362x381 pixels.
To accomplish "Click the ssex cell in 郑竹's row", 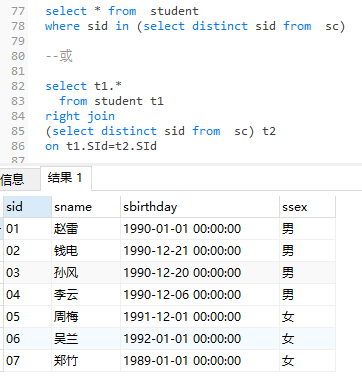I will pyautogui.click(x=307, y=361).
